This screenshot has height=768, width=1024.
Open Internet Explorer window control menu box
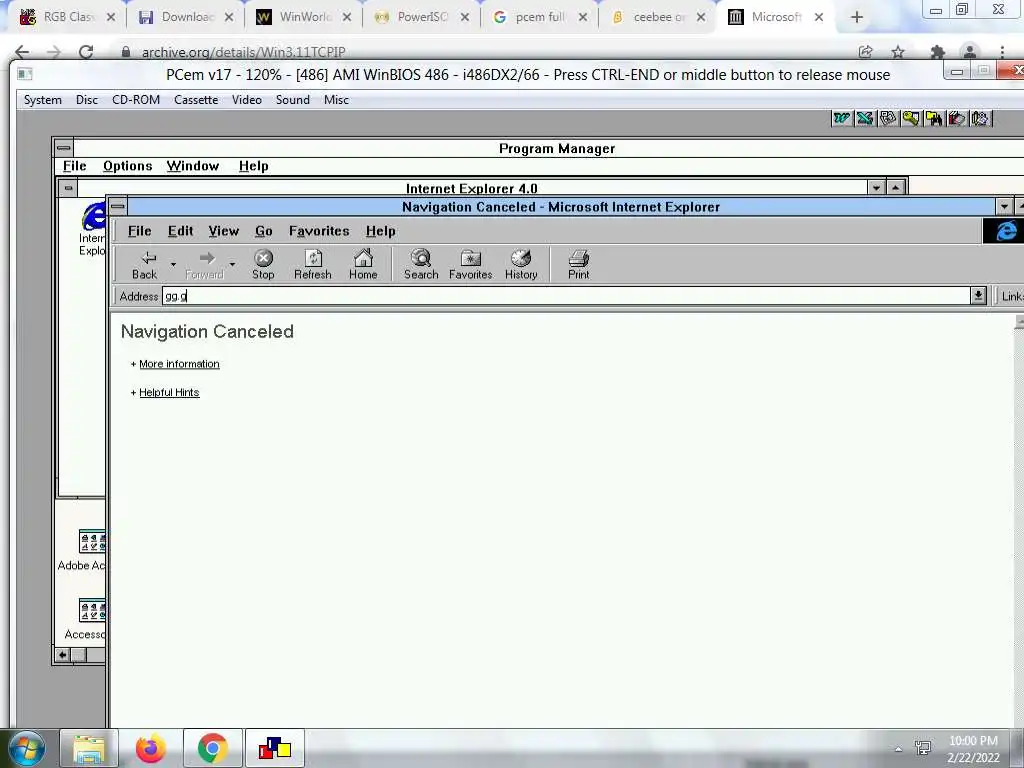point(118,207)
